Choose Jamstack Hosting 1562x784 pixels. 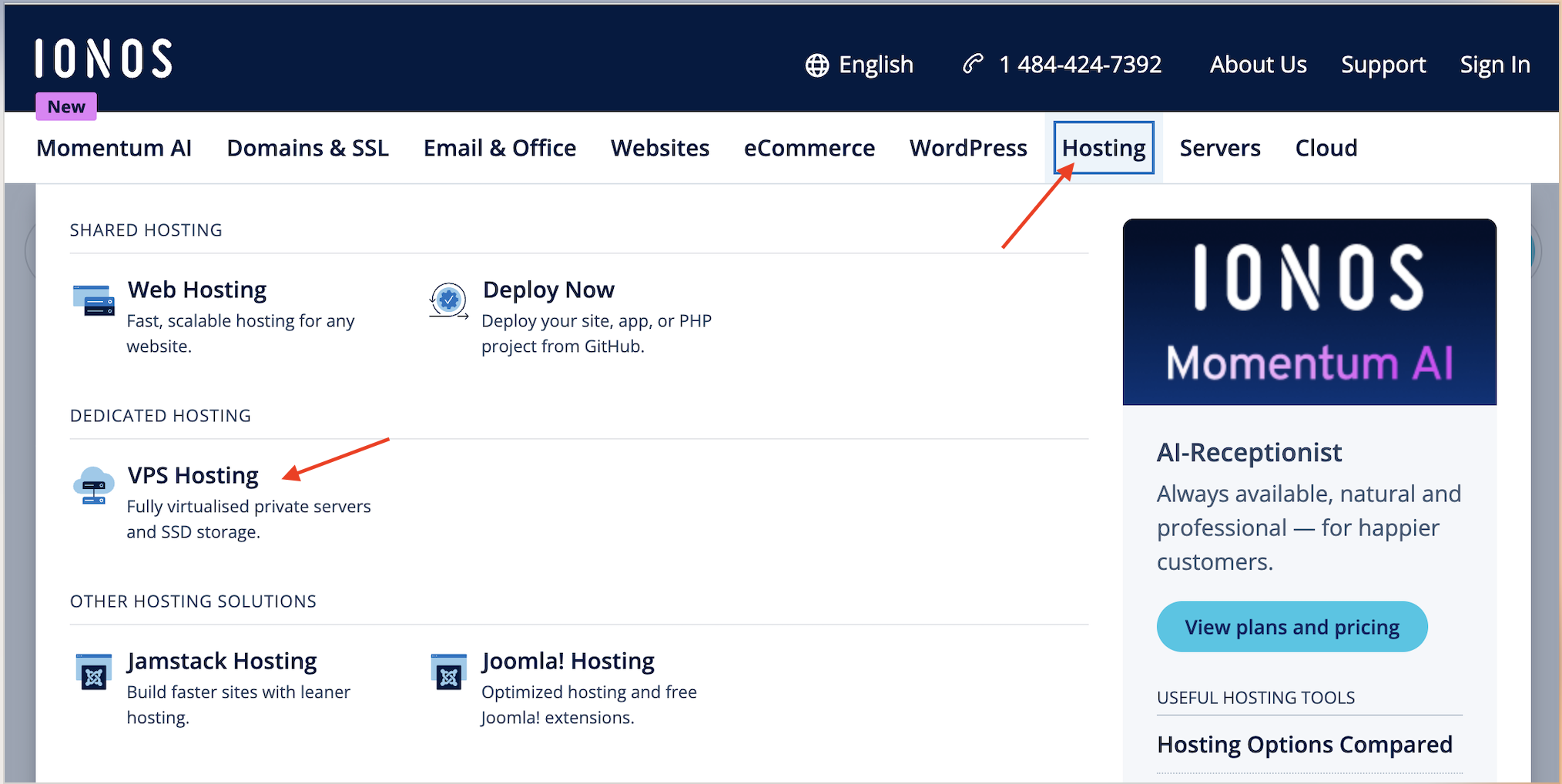tap(222, 661)
